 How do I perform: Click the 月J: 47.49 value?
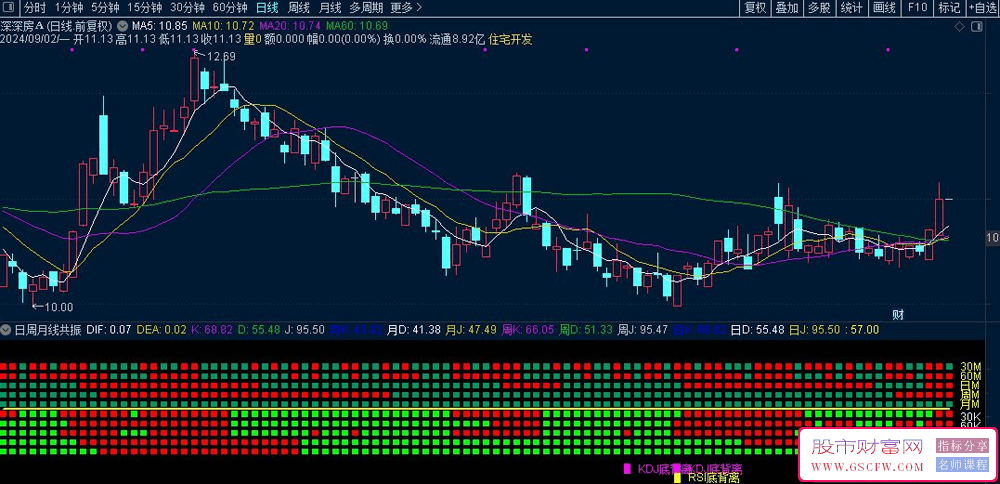(x=471, y=330)
